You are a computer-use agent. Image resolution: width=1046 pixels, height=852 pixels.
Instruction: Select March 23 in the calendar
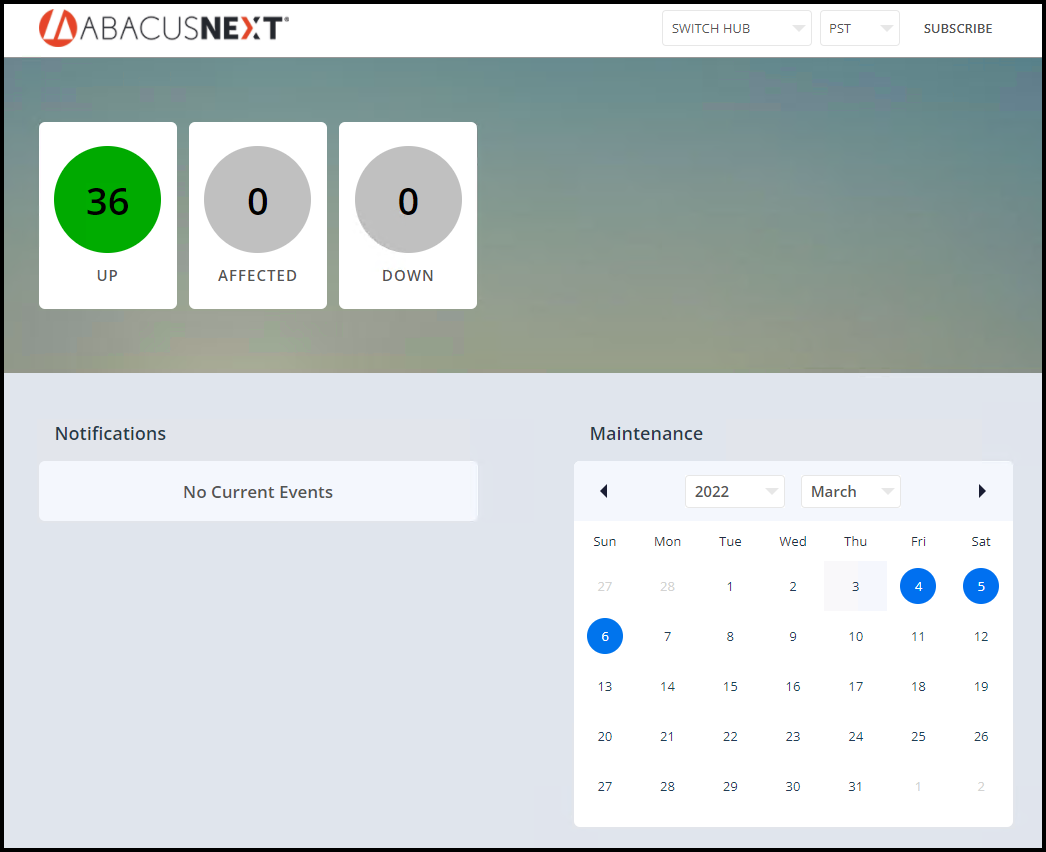pyautogui.click(x=793, y=737)
